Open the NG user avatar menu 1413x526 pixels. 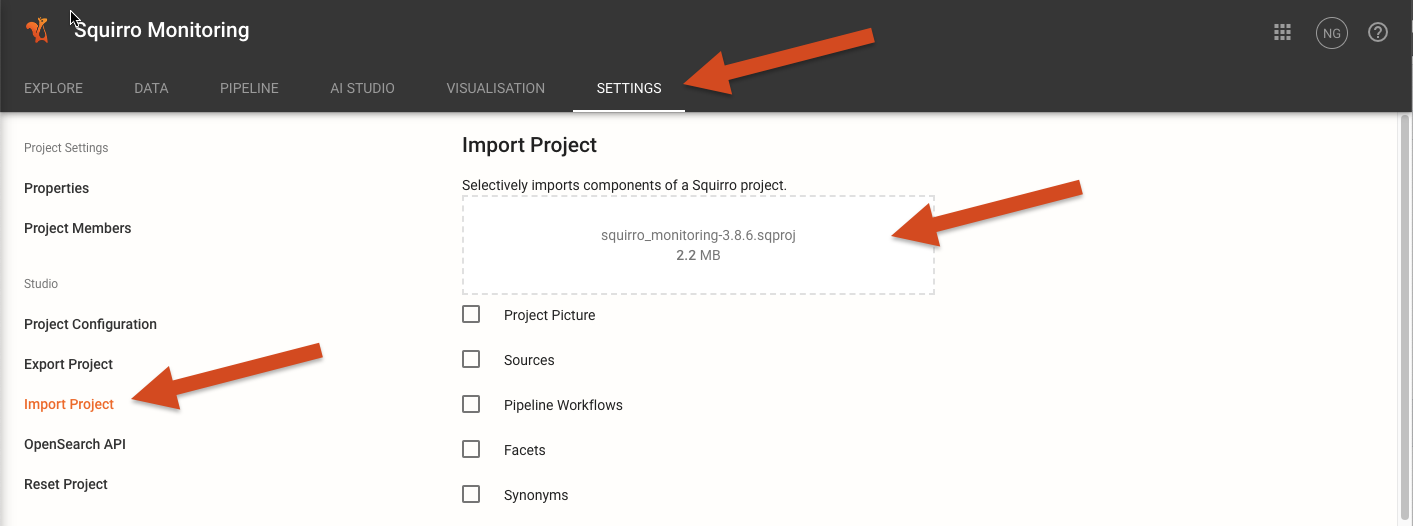pos(1331,33)
